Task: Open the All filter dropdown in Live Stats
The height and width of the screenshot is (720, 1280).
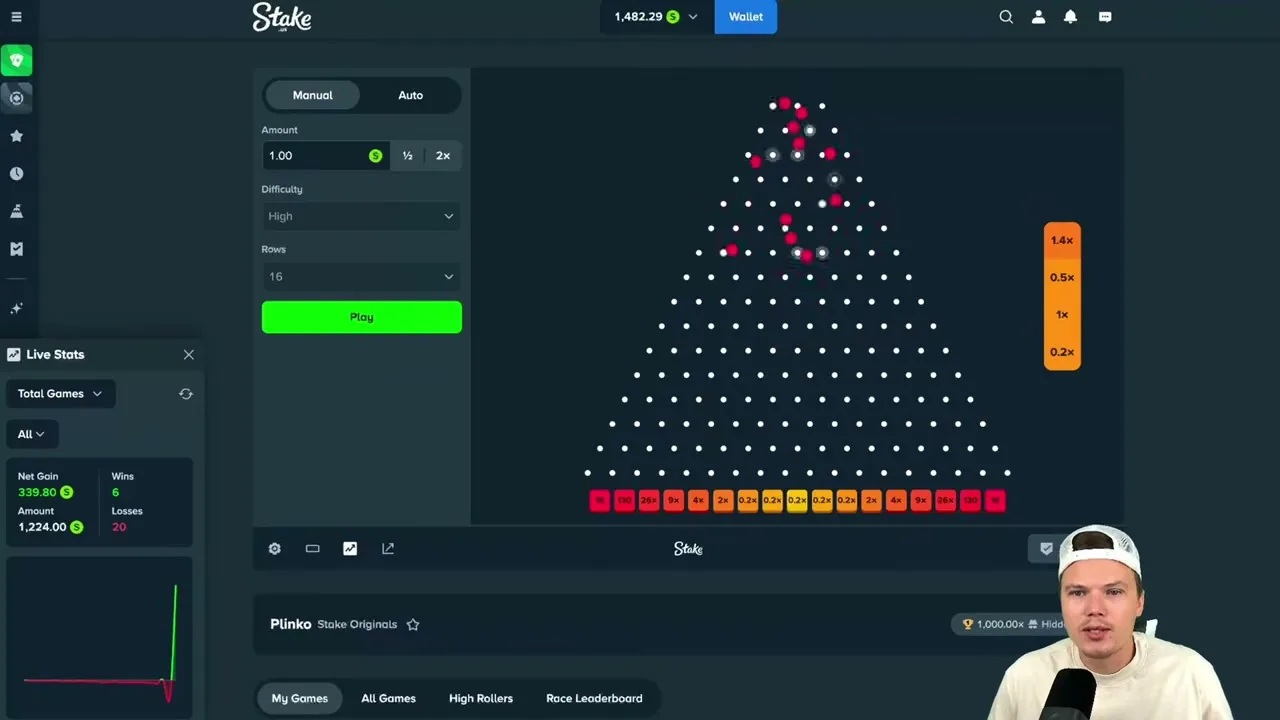Action: click(31, 434)
